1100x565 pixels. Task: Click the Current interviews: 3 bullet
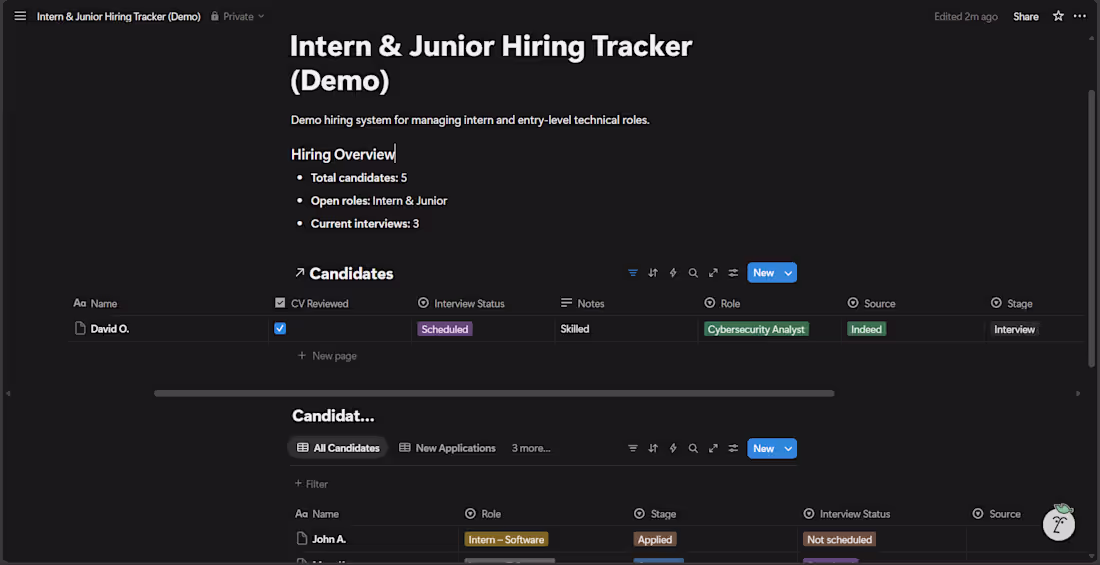(x=365, y=224)
